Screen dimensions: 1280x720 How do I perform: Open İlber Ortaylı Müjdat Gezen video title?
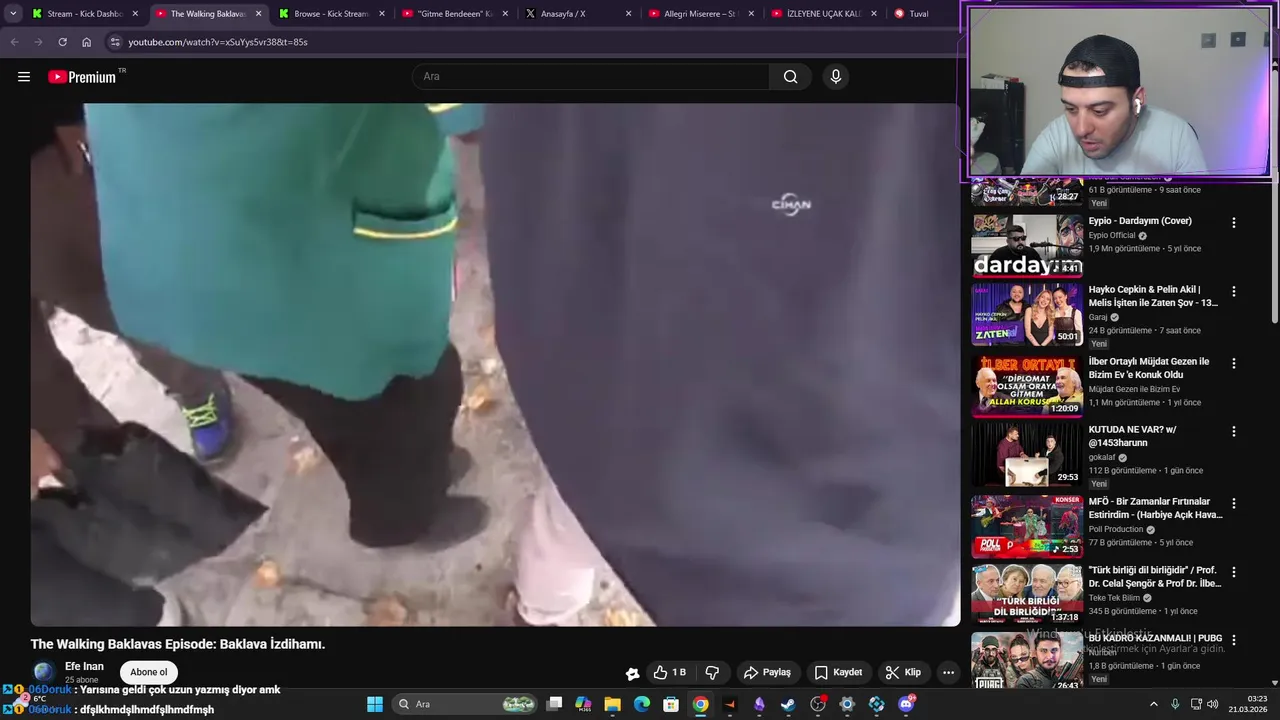1149,368
